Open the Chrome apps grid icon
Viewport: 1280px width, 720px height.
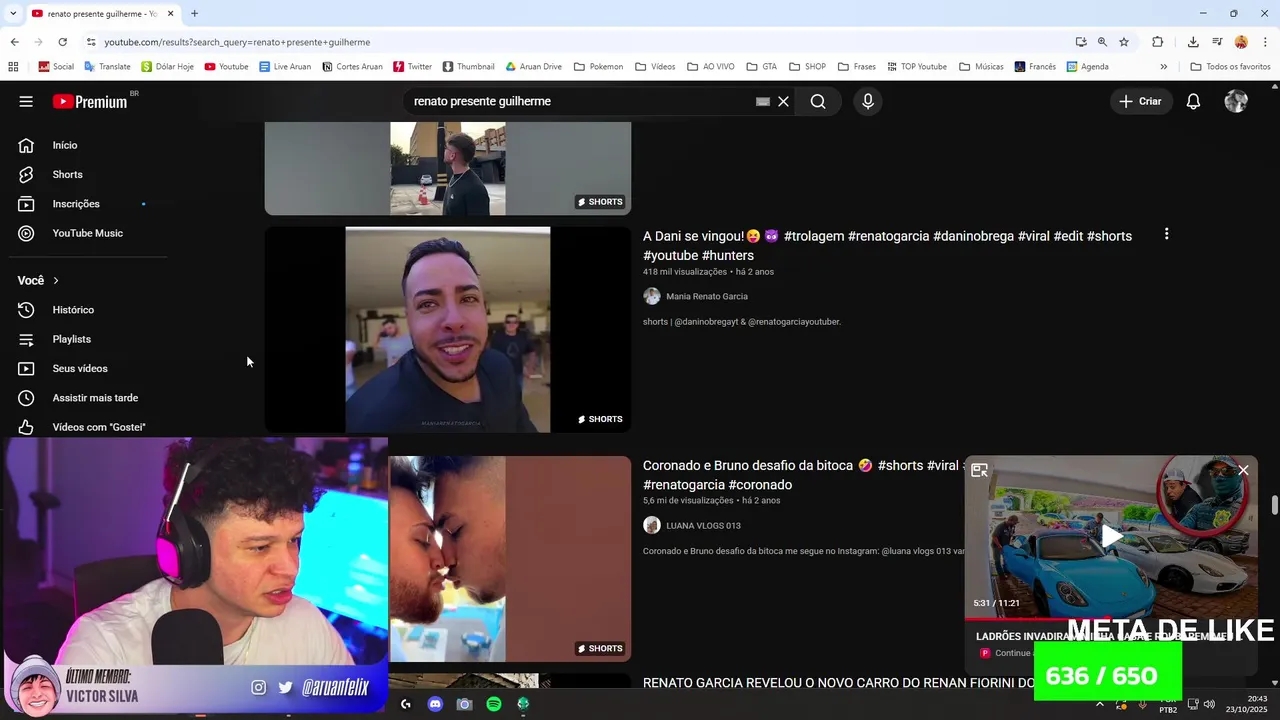point(13,67)
